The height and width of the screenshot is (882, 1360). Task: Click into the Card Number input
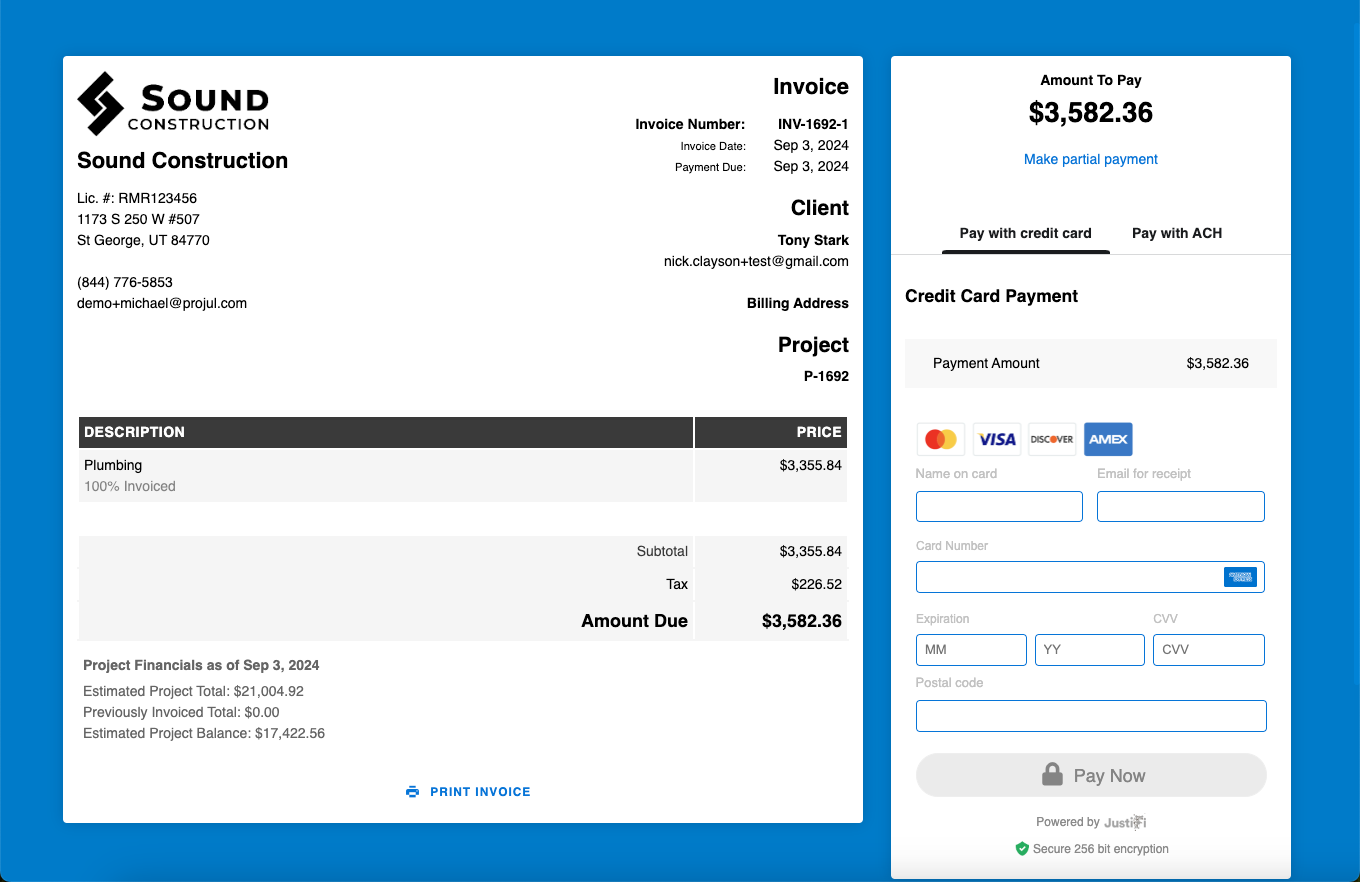tap(1065, 577)
